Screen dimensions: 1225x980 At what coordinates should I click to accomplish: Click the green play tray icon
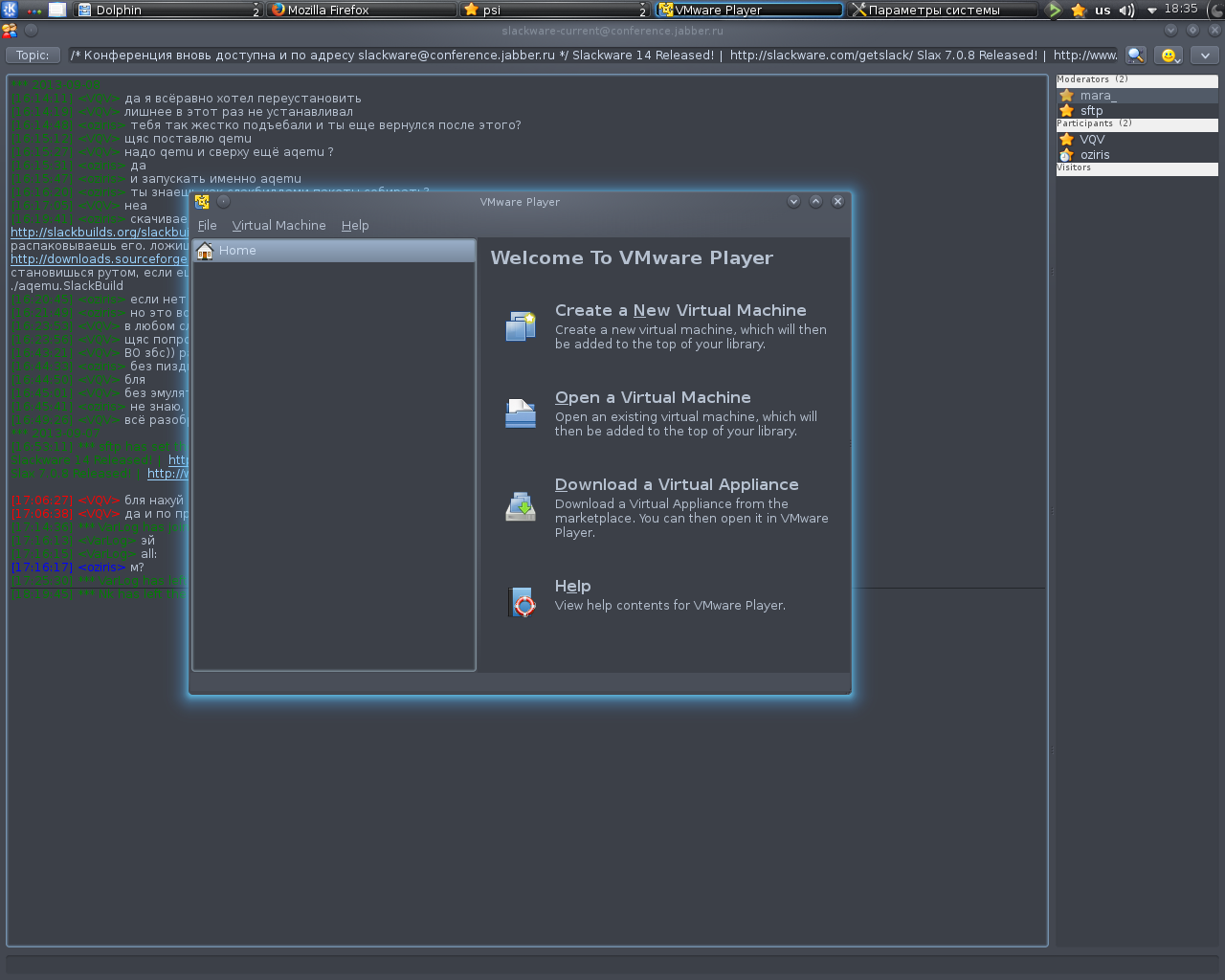pos(1054,10)
